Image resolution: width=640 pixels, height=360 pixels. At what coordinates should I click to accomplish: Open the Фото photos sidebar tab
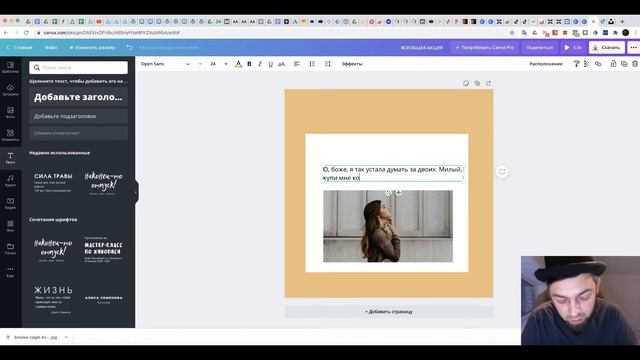(x=11, y=112)
